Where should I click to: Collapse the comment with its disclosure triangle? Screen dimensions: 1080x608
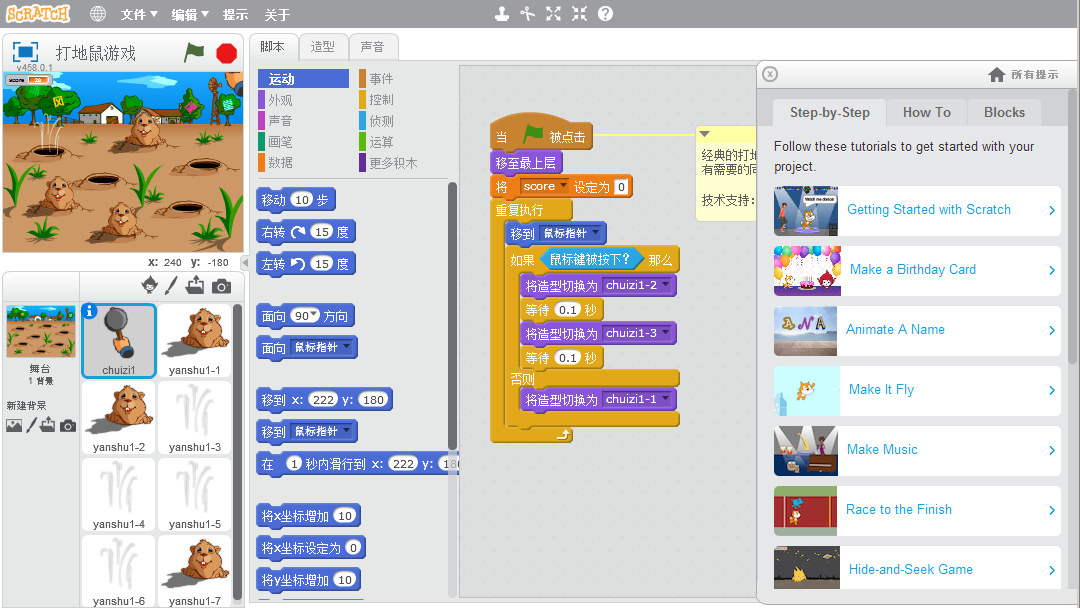click(703, 132)
